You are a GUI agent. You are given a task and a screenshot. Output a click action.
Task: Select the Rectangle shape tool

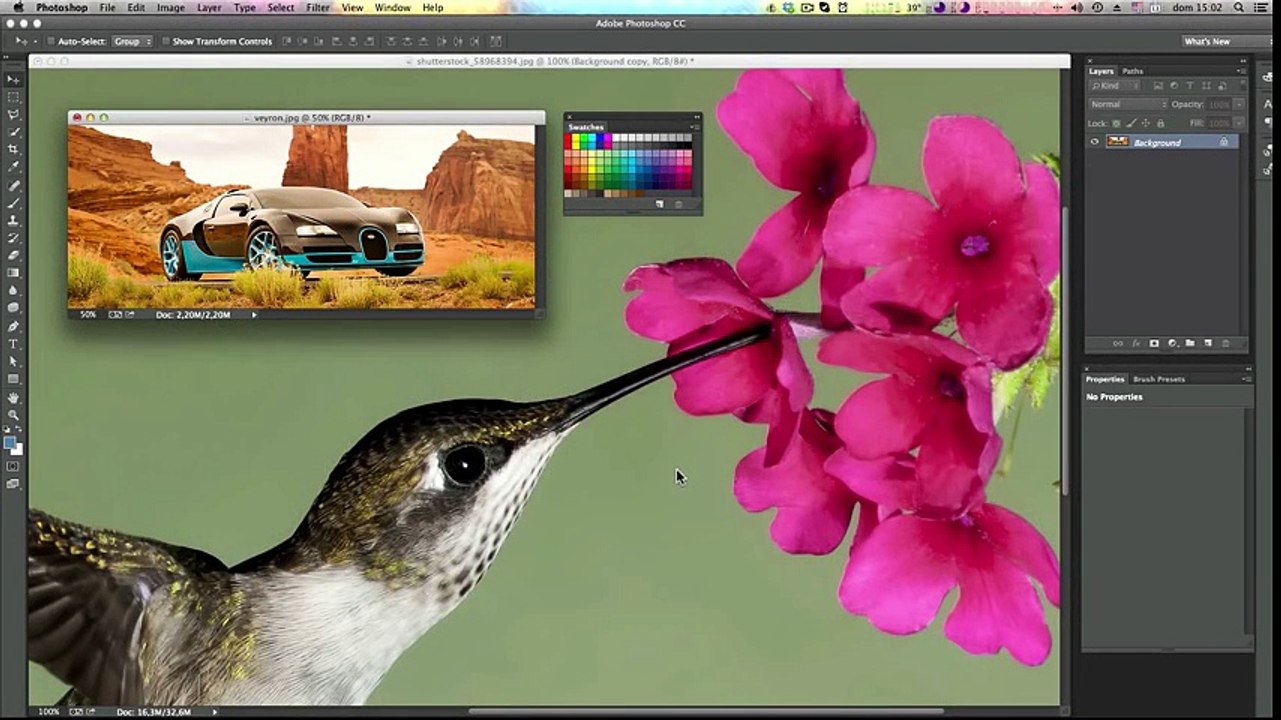click(13, 379)
